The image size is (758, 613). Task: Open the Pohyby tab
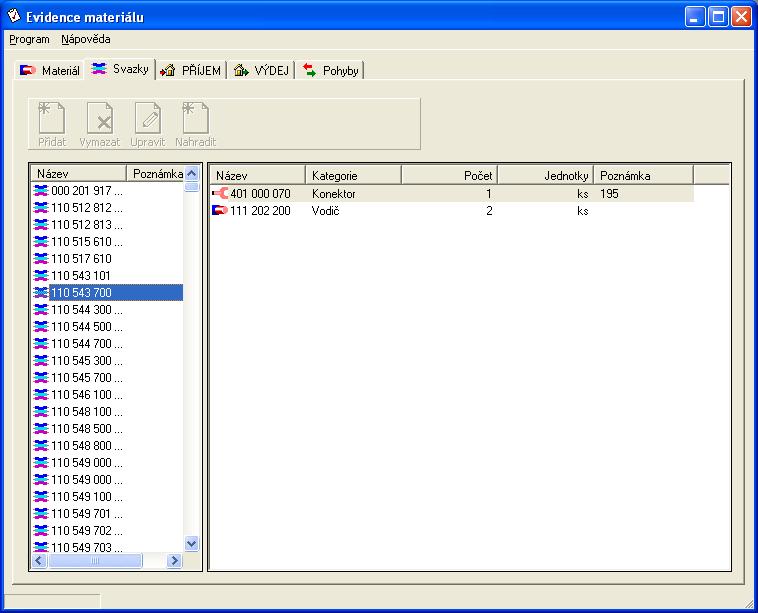(331, 71)
